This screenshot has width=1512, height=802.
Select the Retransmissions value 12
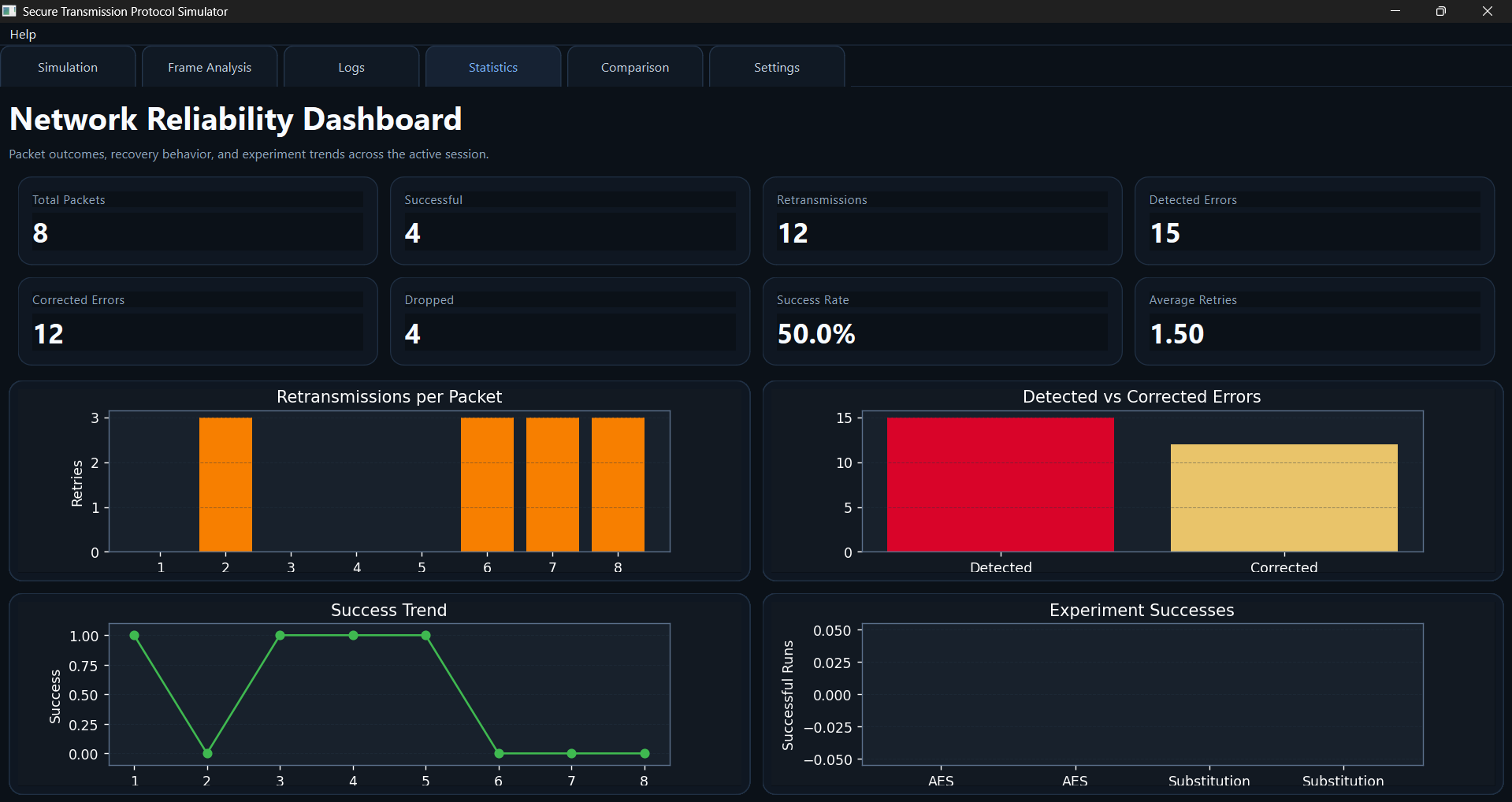(793, 233)
